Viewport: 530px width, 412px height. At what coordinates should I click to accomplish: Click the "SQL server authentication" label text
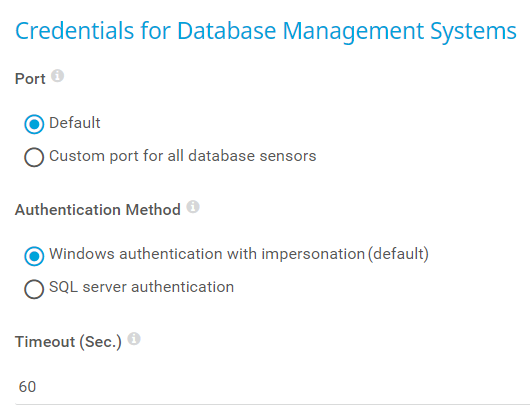(142, 287)
